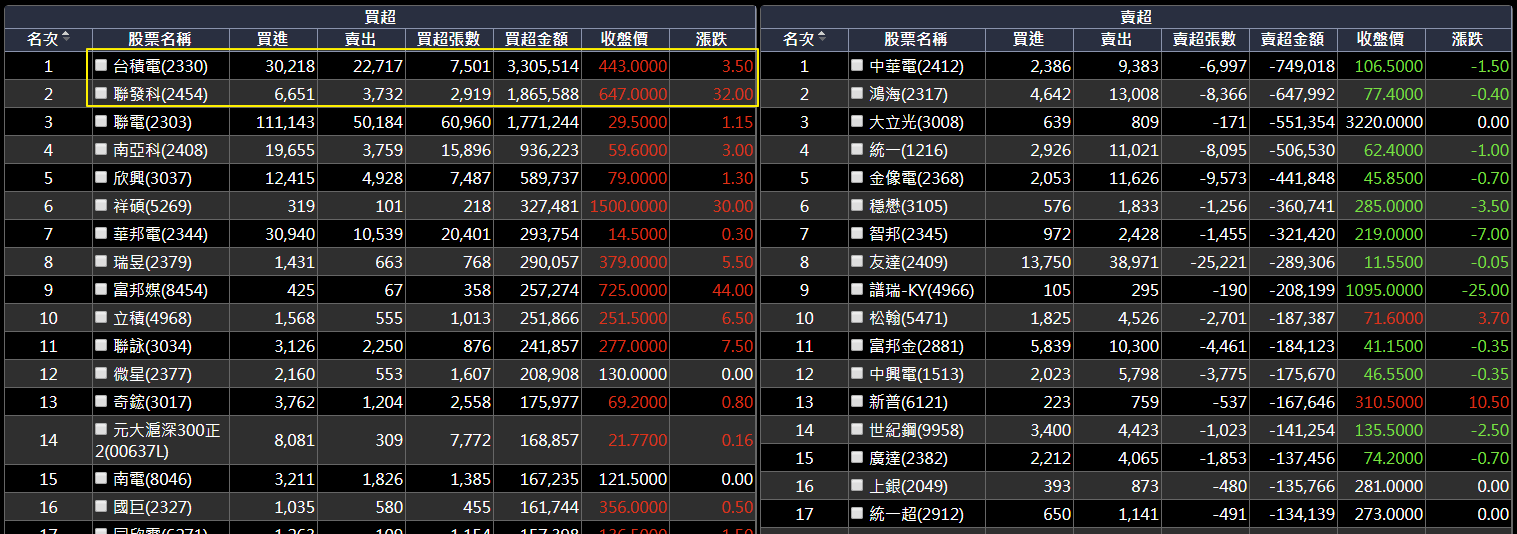Open stock 新普(6121)

click(x=908, y=402)
